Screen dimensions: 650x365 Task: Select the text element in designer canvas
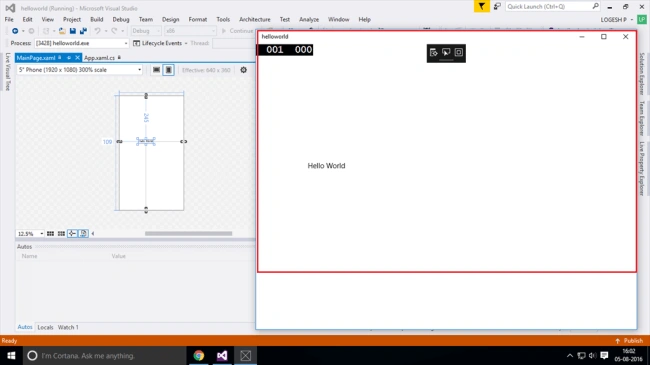point(146,141)
